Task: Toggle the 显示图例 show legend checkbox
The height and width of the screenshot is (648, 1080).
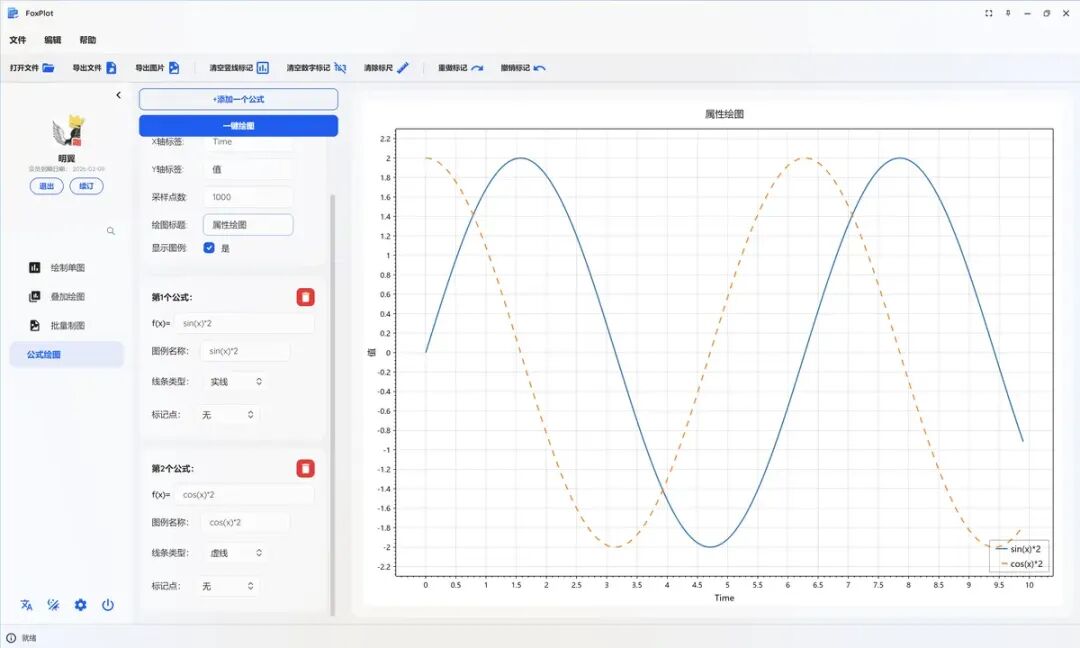Action: click(209, 248)
